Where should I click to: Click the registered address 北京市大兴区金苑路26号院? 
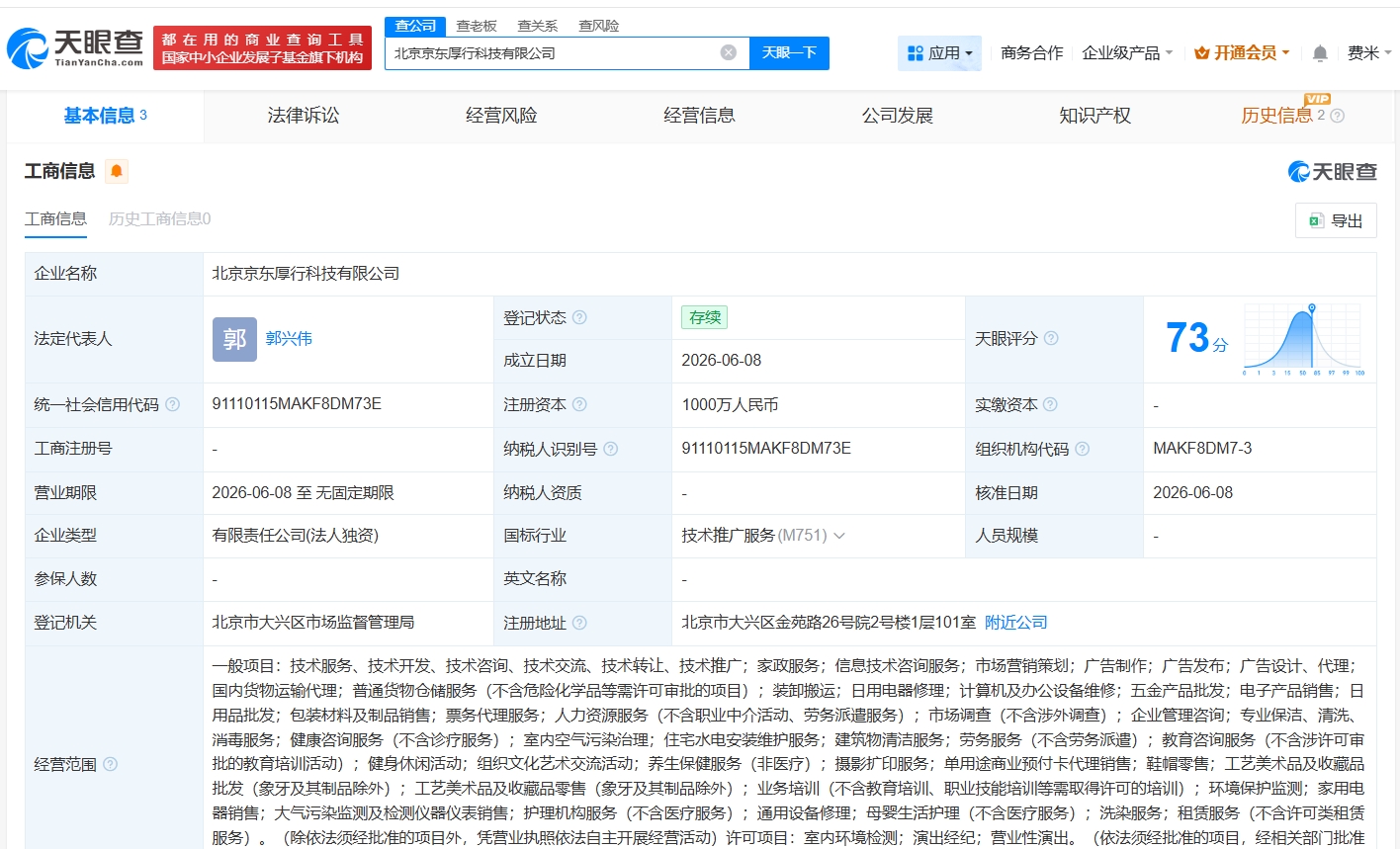pos(829,623)
